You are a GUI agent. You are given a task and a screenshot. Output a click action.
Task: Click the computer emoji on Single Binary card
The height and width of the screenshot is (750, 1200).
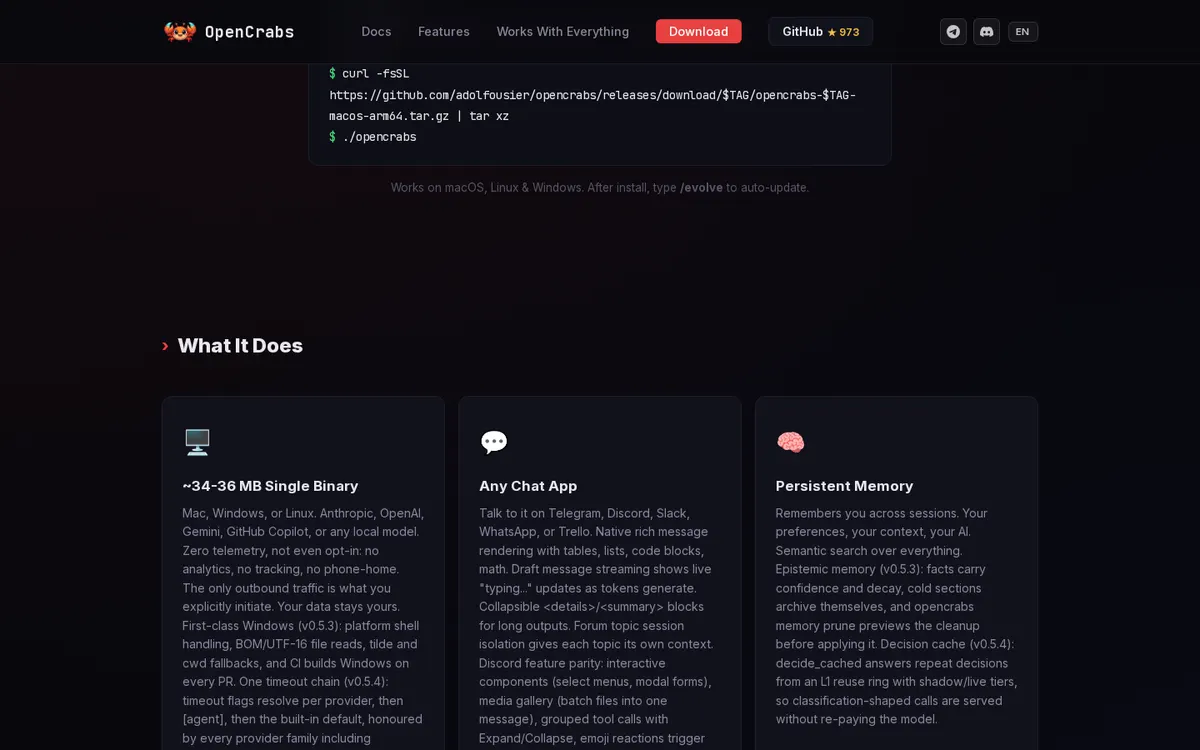click(197, 442)
